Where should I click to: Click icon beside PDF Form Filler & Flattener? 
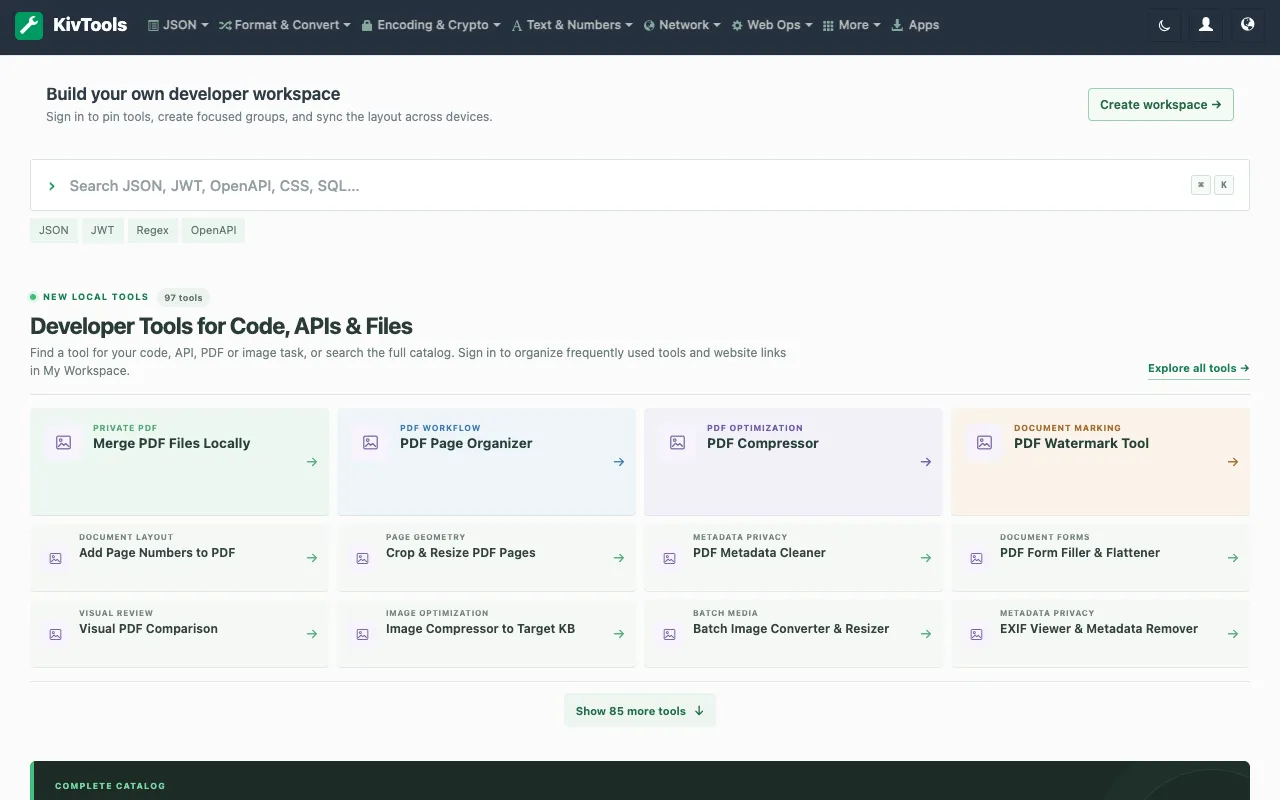tap(977, 558)
